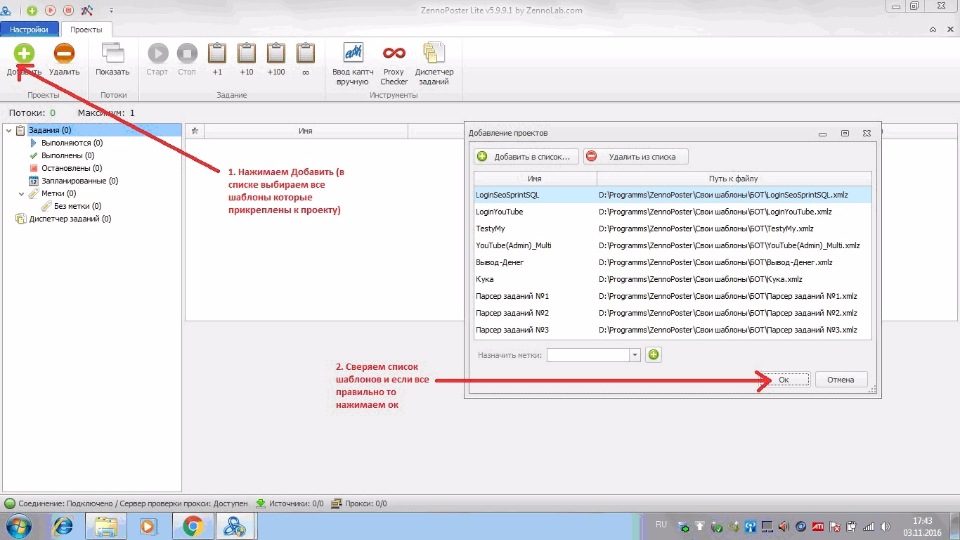Select Запланированные (0) tree item

coord(80,181)
